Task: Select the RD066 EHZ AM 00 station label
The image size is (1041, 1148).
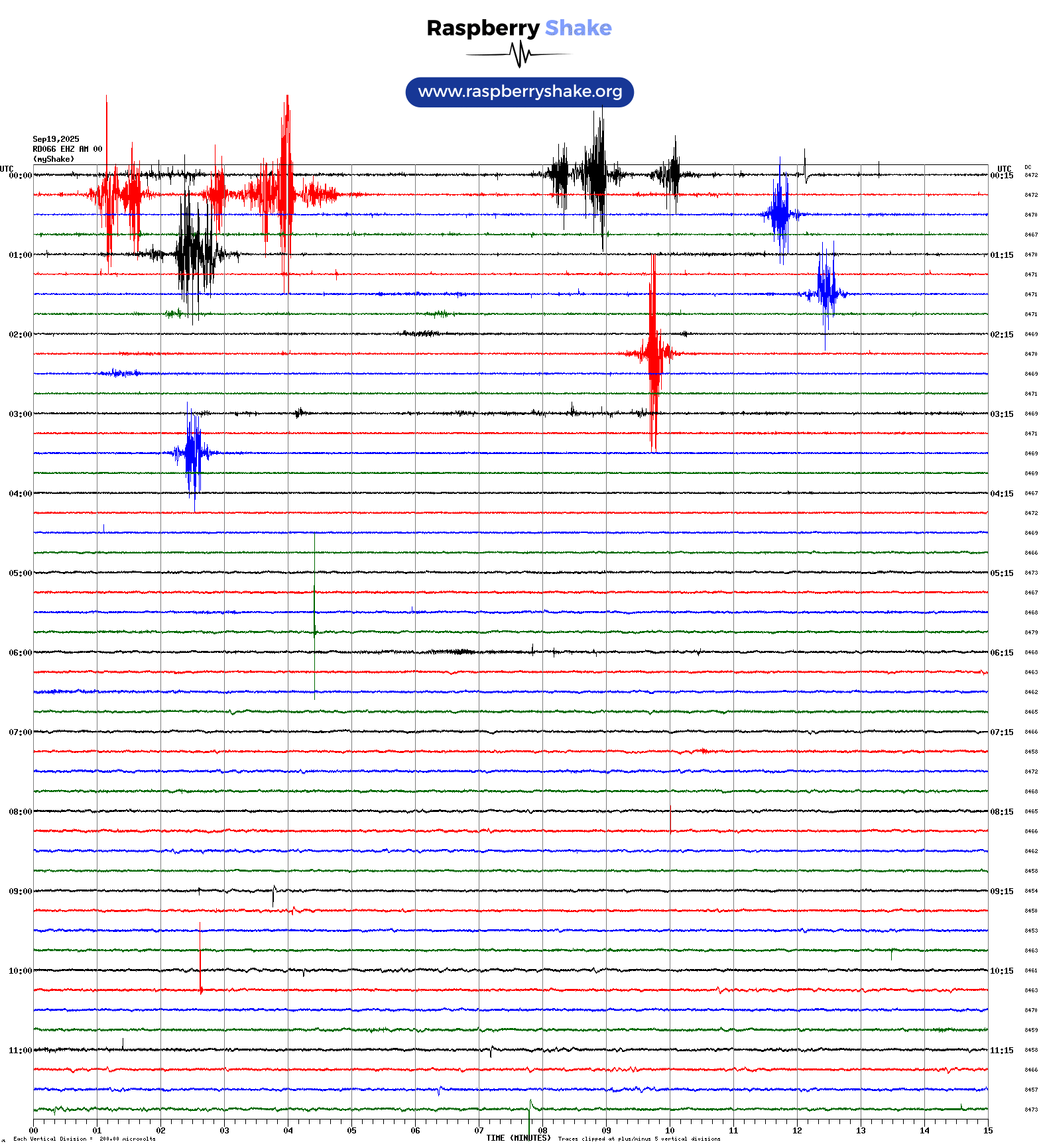Action: [x=67, y=149]
